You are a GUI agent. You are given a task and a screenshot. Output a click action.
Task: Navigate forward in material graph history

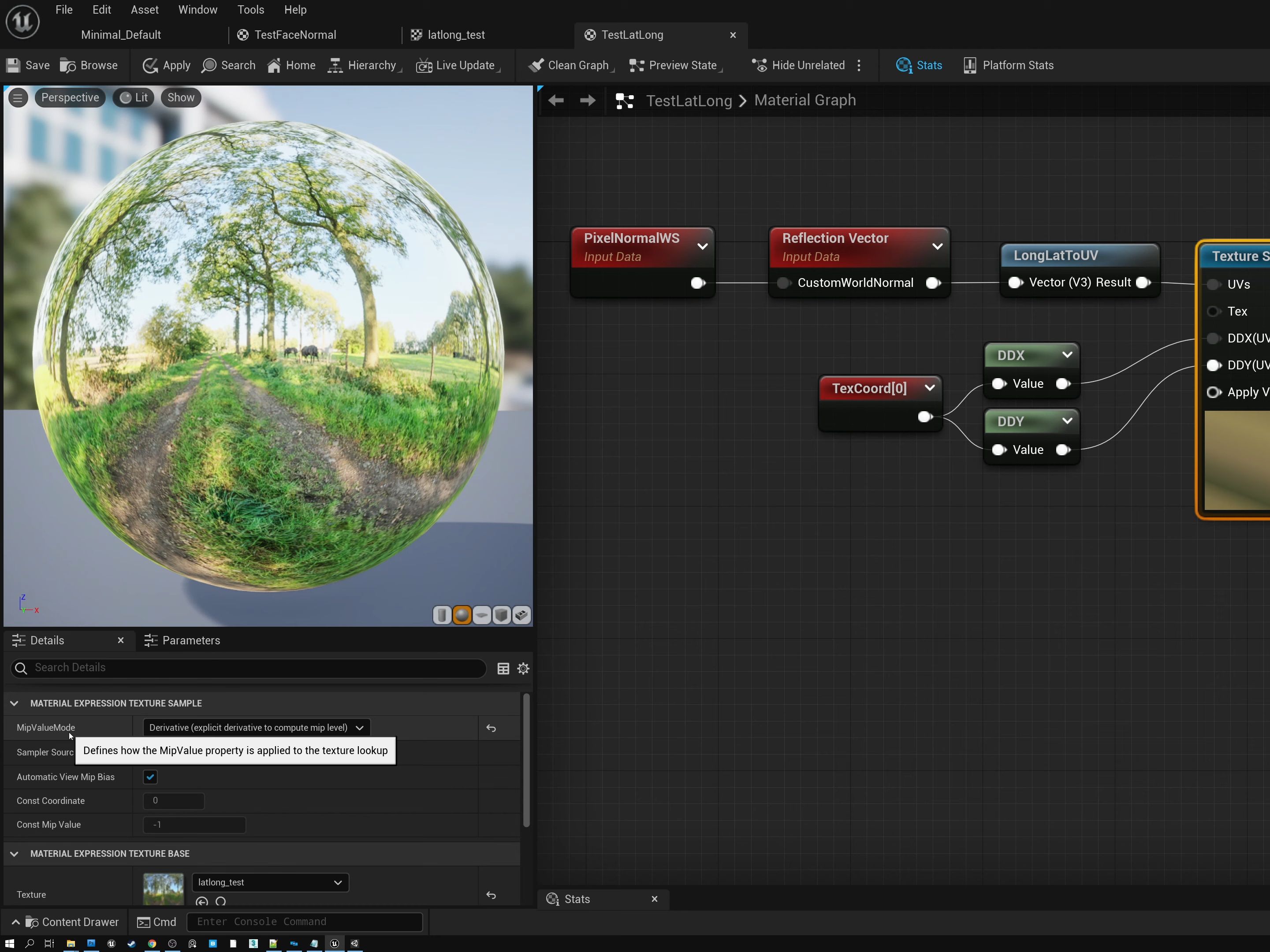click(587, 101)
